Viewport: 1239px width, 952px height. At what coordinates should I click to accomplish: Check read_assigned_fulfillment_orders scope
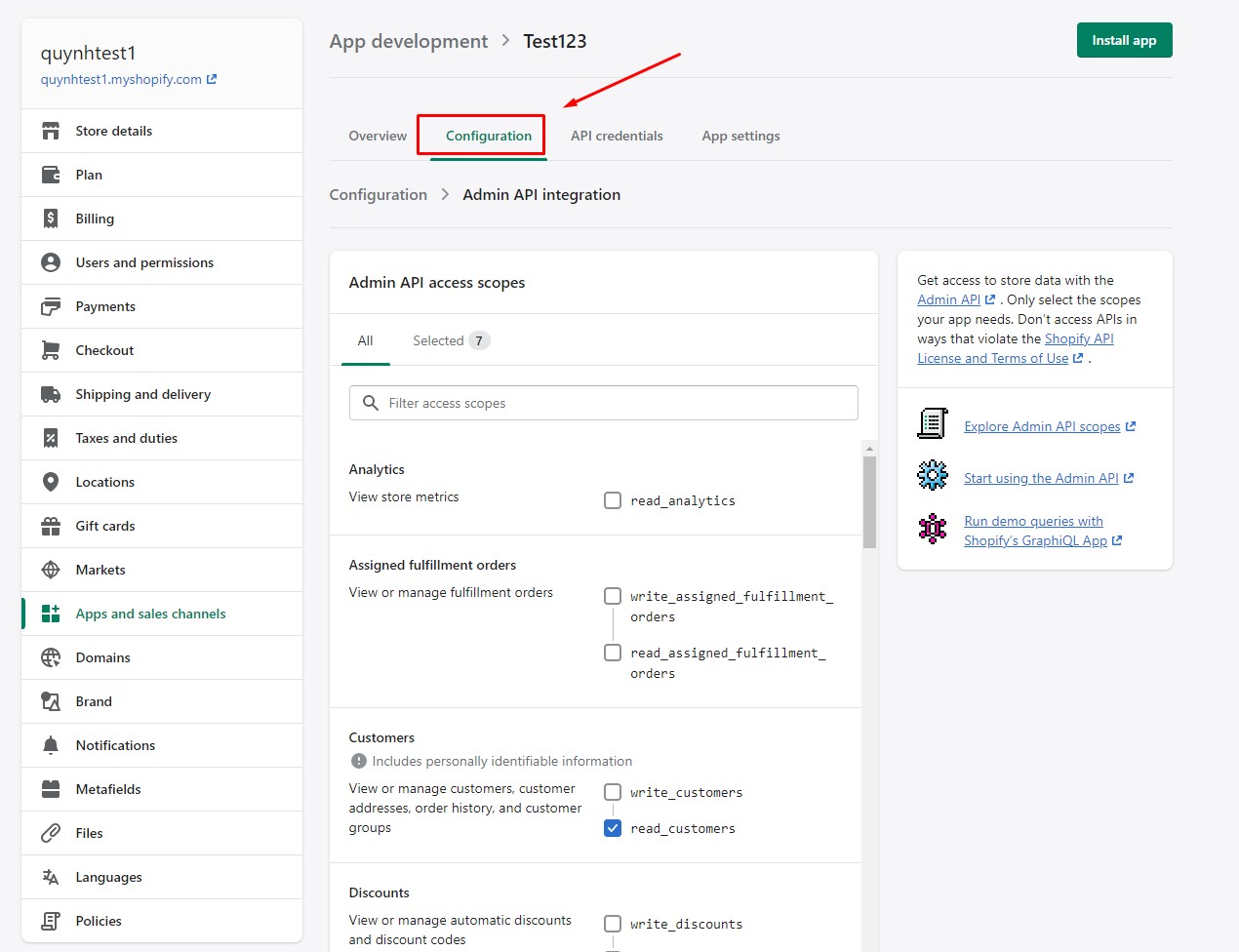tap(613, 653)
